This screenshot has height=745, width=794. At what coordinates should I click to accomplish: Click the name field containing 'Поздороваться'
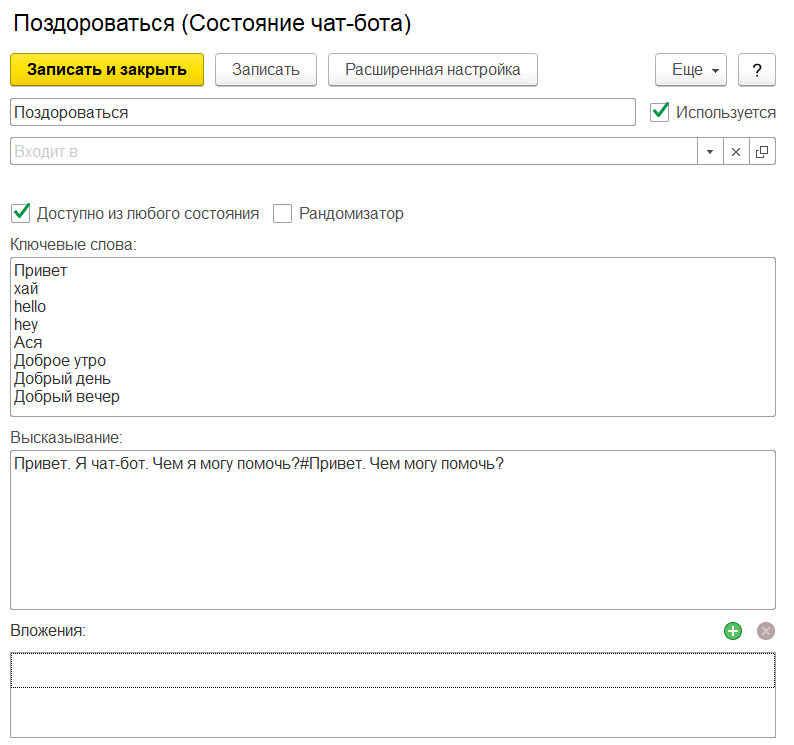[x=322, y=112]
